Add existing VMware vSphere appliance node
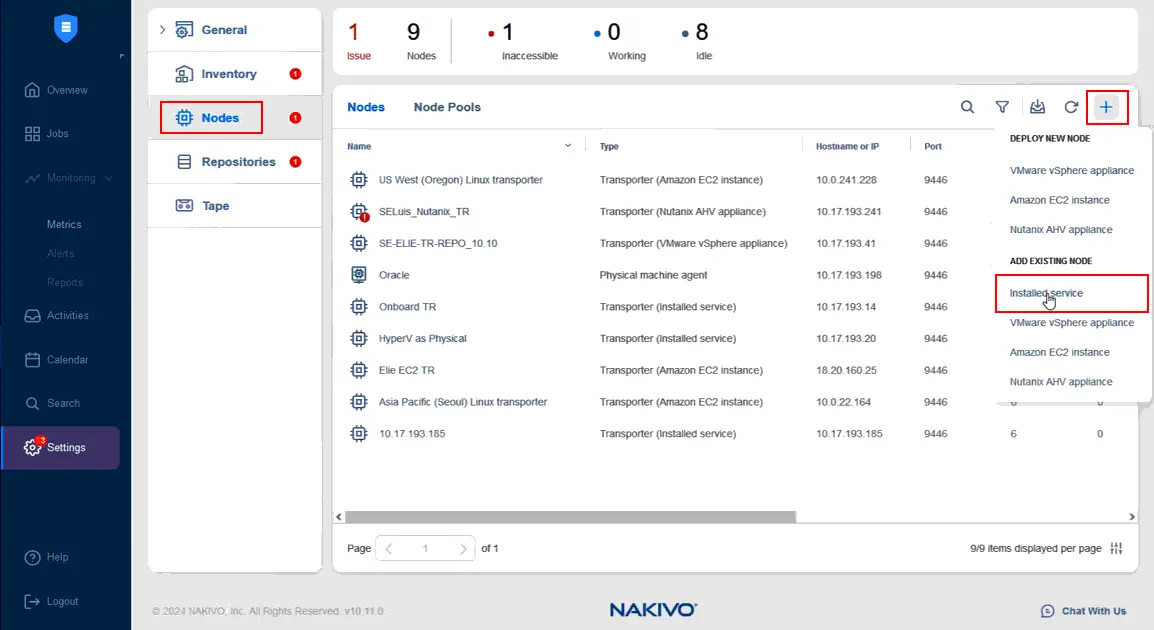The height and width of the screenshot is (630, 1154). tap(1072, 323)
